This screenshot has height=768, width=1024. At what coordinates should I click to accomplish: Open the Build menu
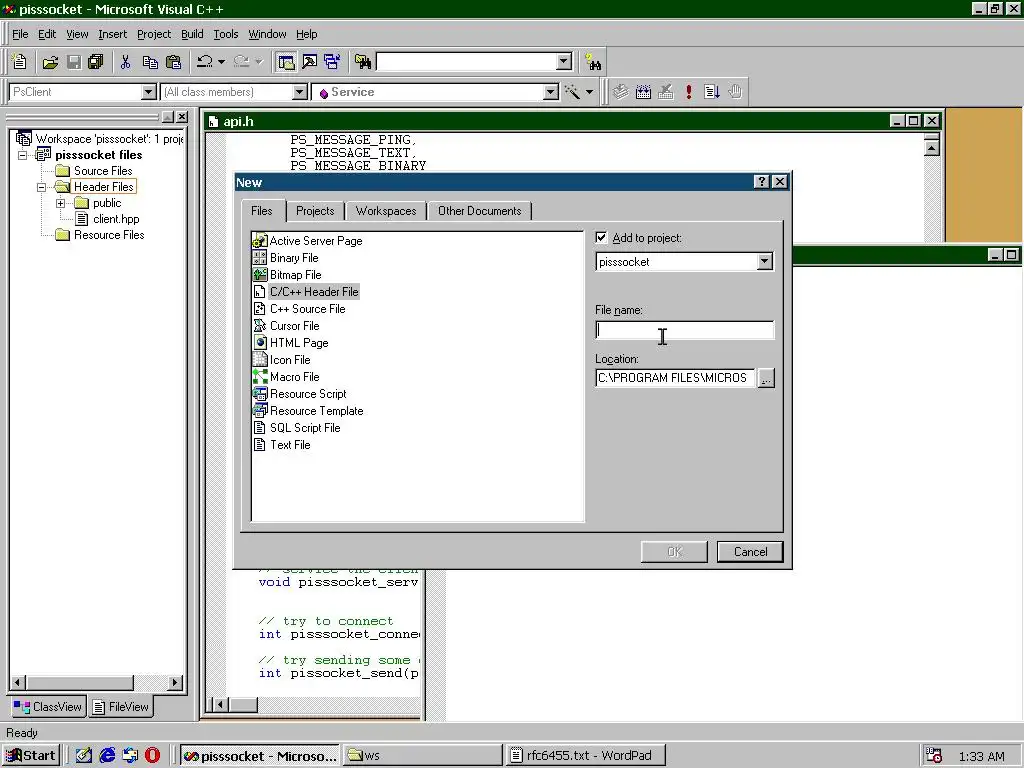point(192,34)
